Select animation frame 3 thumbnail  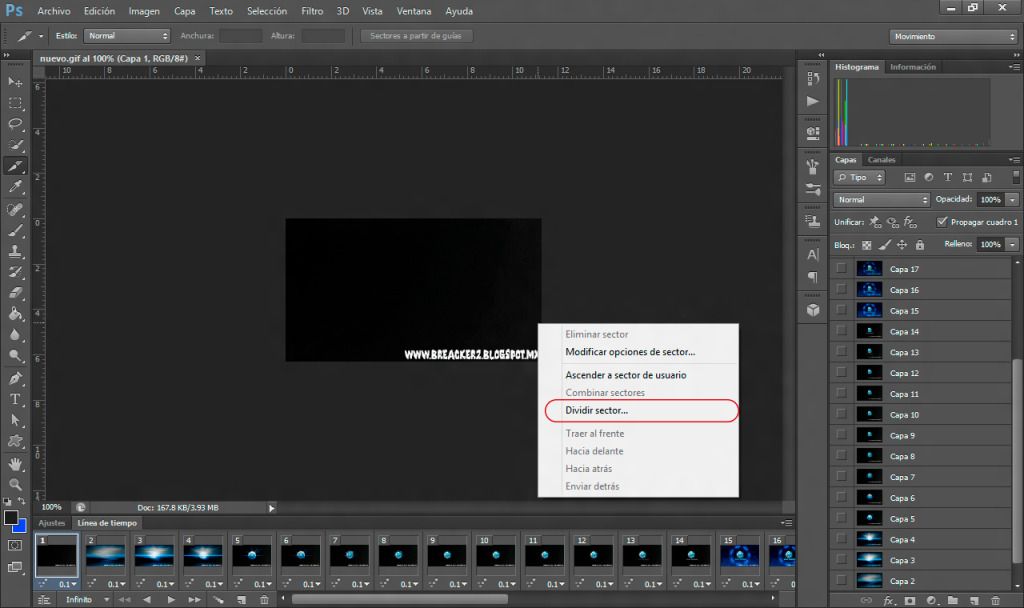(154, 556)
